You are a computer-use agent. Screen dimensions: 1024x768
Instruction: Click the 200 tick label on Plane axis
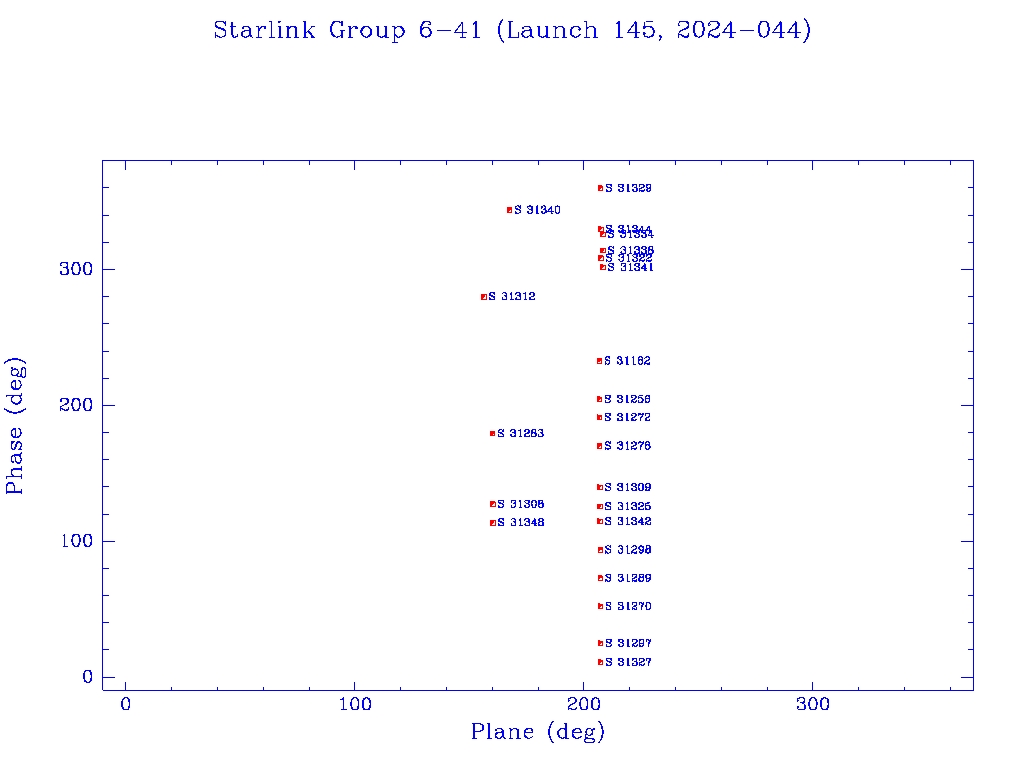coord(584,704)
